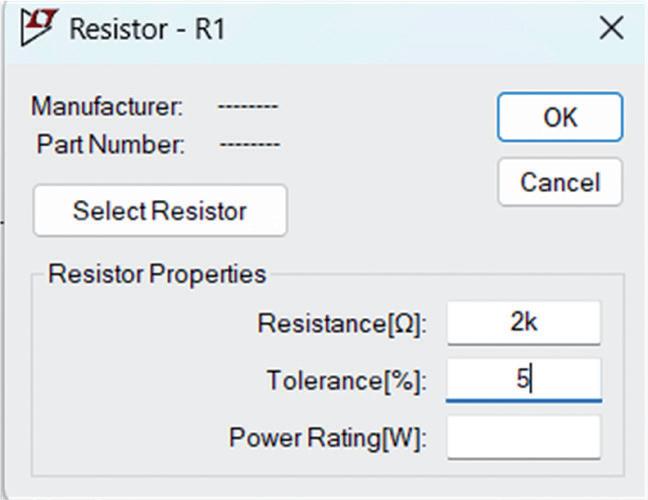
Task: Click the LTspice logo in title bar
Action: tap(36, 28)
